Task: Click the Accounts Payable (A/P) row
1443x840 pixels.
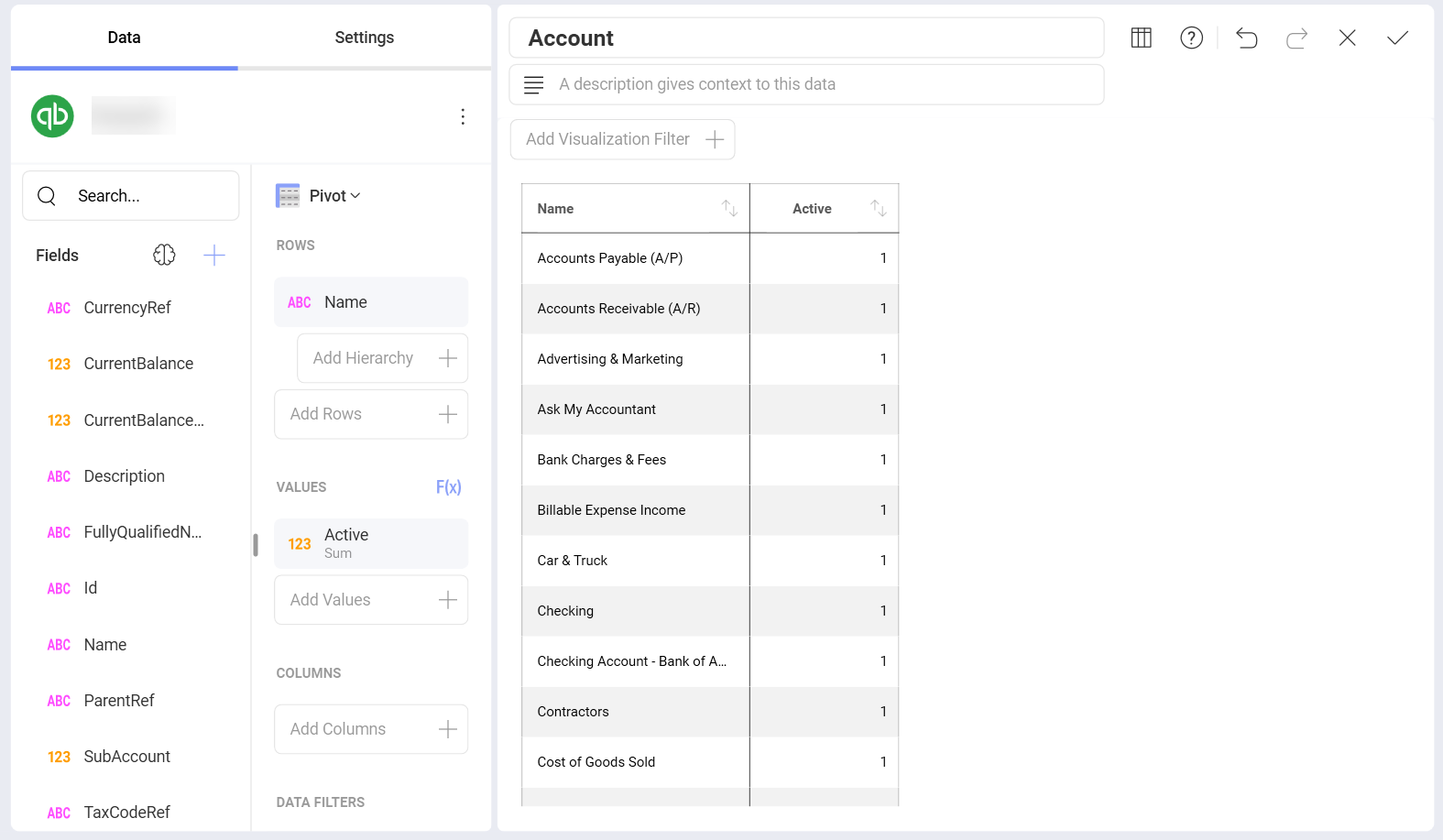Action: pyautogui.click(x=710, y=258)
